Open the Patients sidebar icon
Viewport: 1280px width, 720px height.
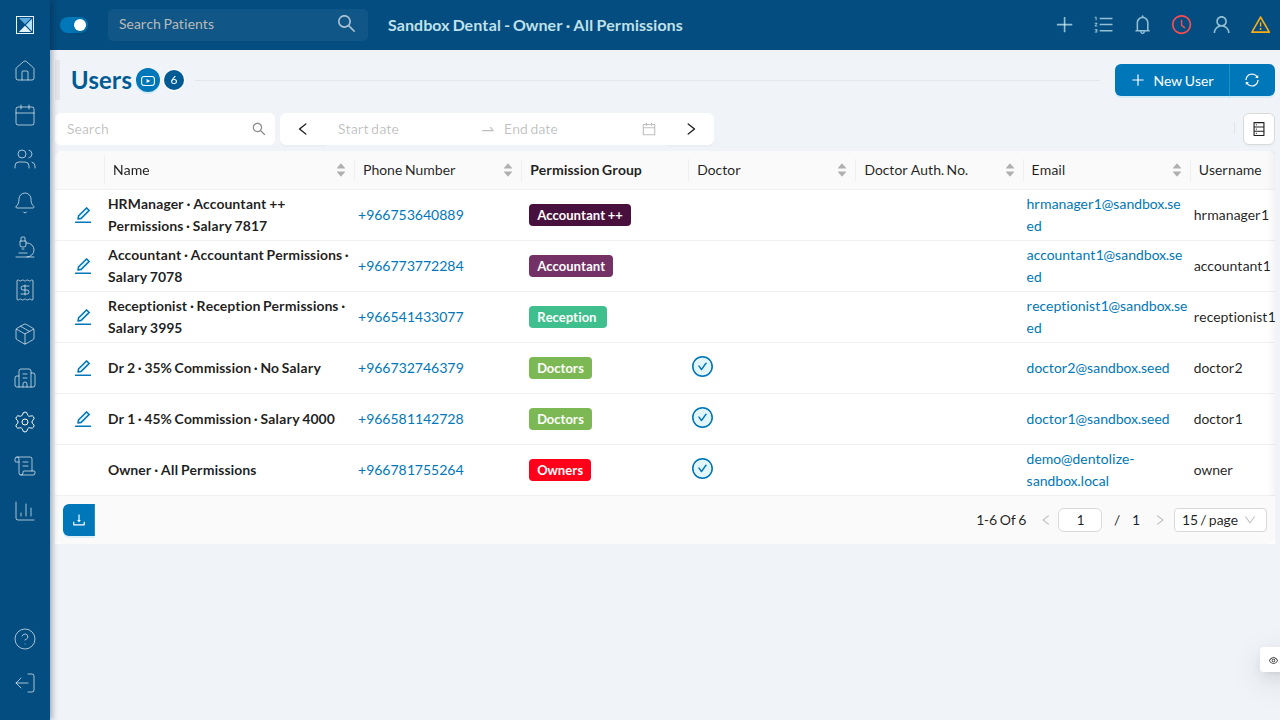(25, 159)
